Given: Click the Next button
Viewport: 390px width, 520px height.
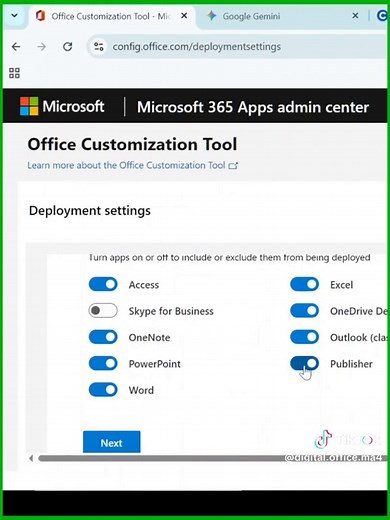Looking at the screenshot, I should click(112, 442).
